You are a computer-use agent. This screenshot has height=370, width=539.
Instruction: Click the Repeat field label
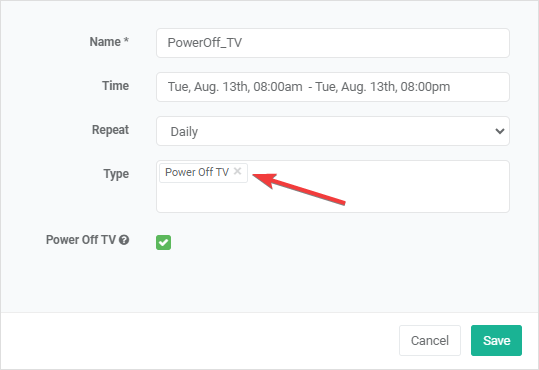coord(110,130)
